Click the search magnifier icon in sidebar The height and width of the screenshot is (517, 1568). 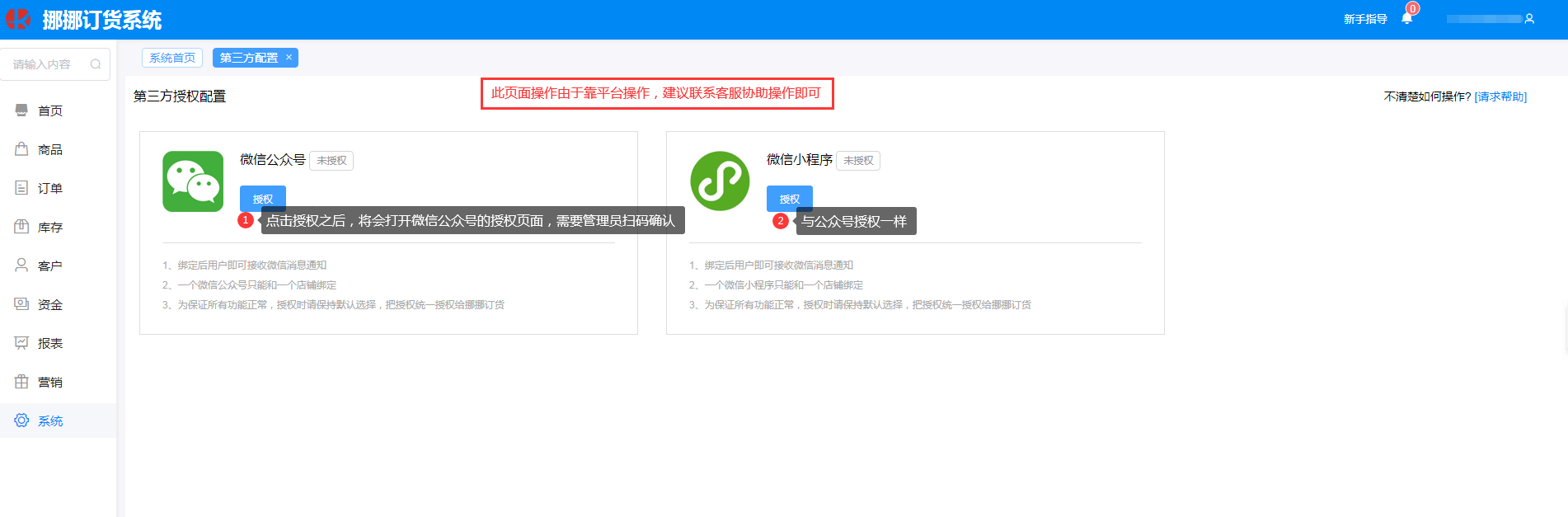click(x=96, y=64)
